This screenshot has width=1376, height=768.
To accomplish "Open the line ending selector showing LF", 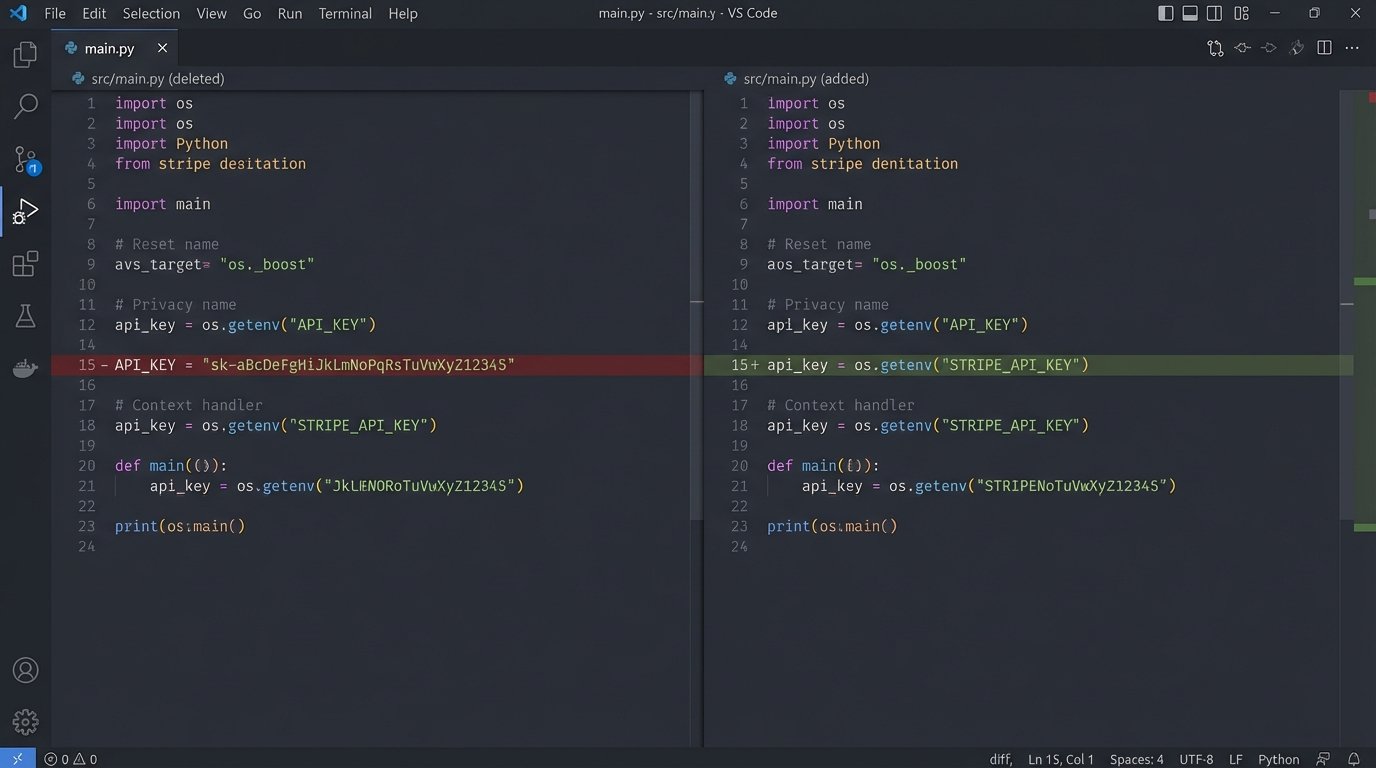I will click(1236, 758).
